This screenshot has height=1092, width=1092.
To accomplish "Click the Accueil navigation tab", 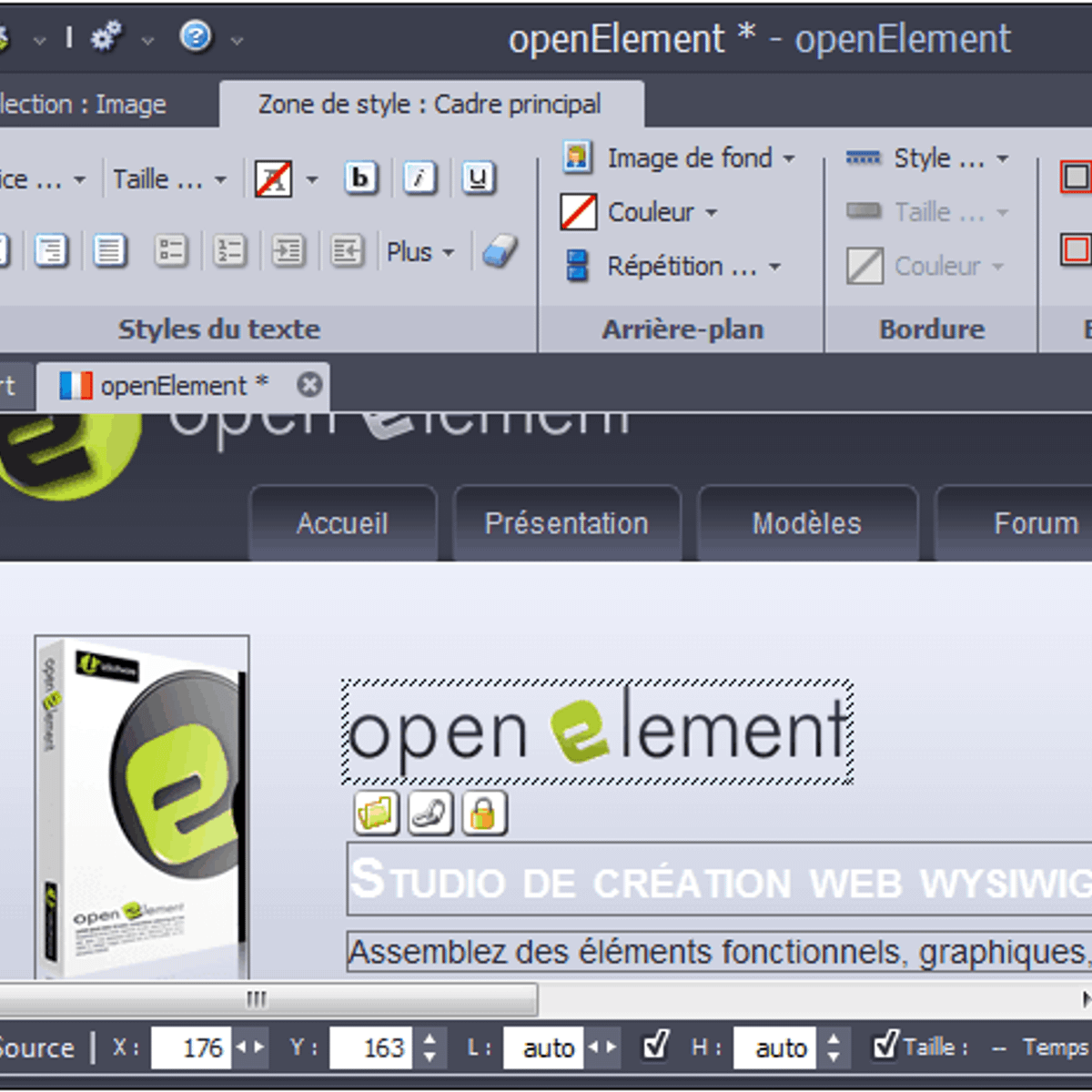I will 342,523.
